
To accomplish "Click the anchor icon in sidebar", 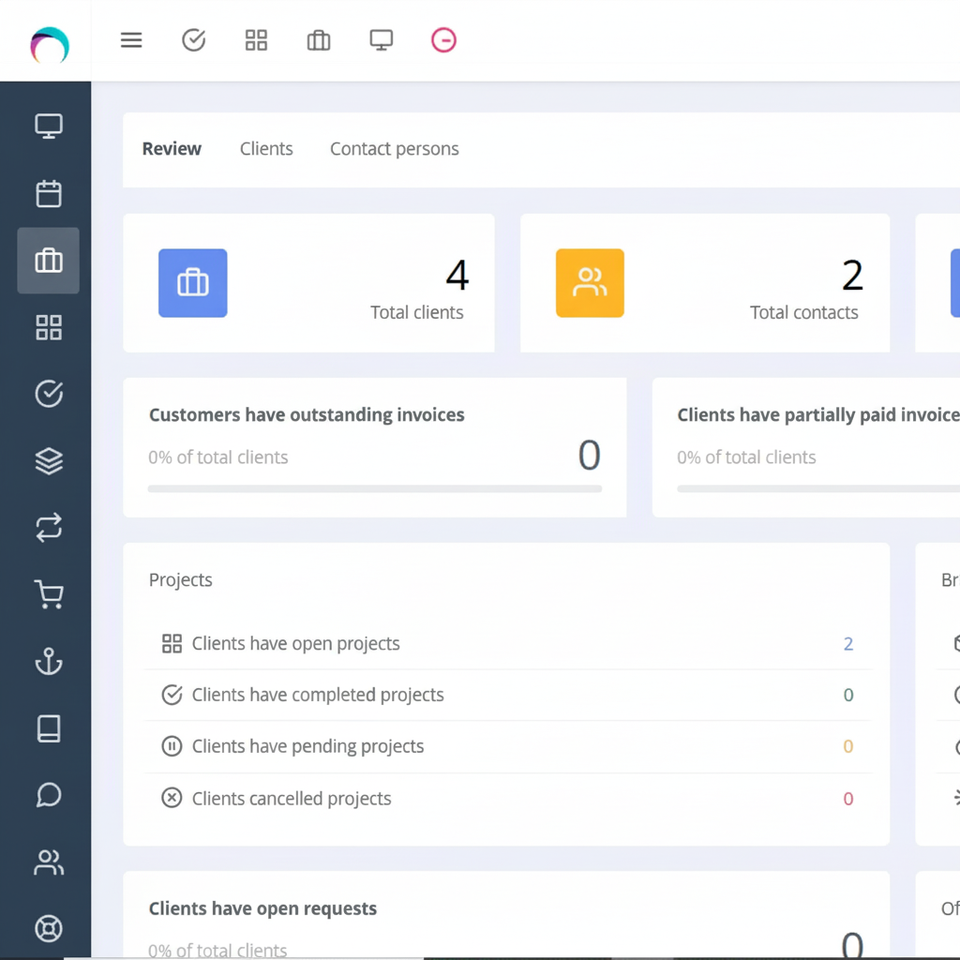I will click(x=48, y=662).
